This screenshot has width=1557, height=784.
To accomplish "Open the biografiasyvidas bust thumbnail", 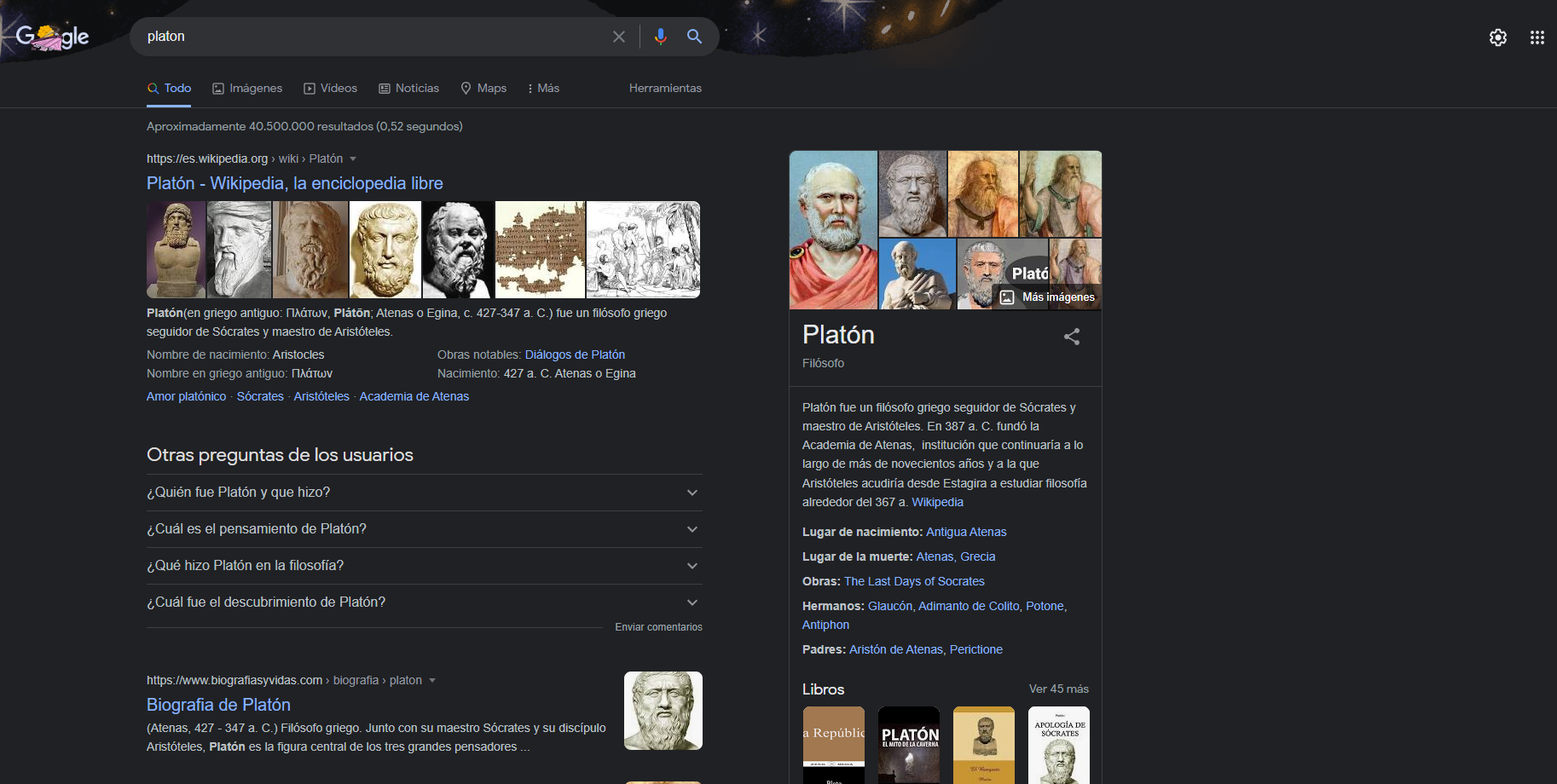I will [663, 711].
